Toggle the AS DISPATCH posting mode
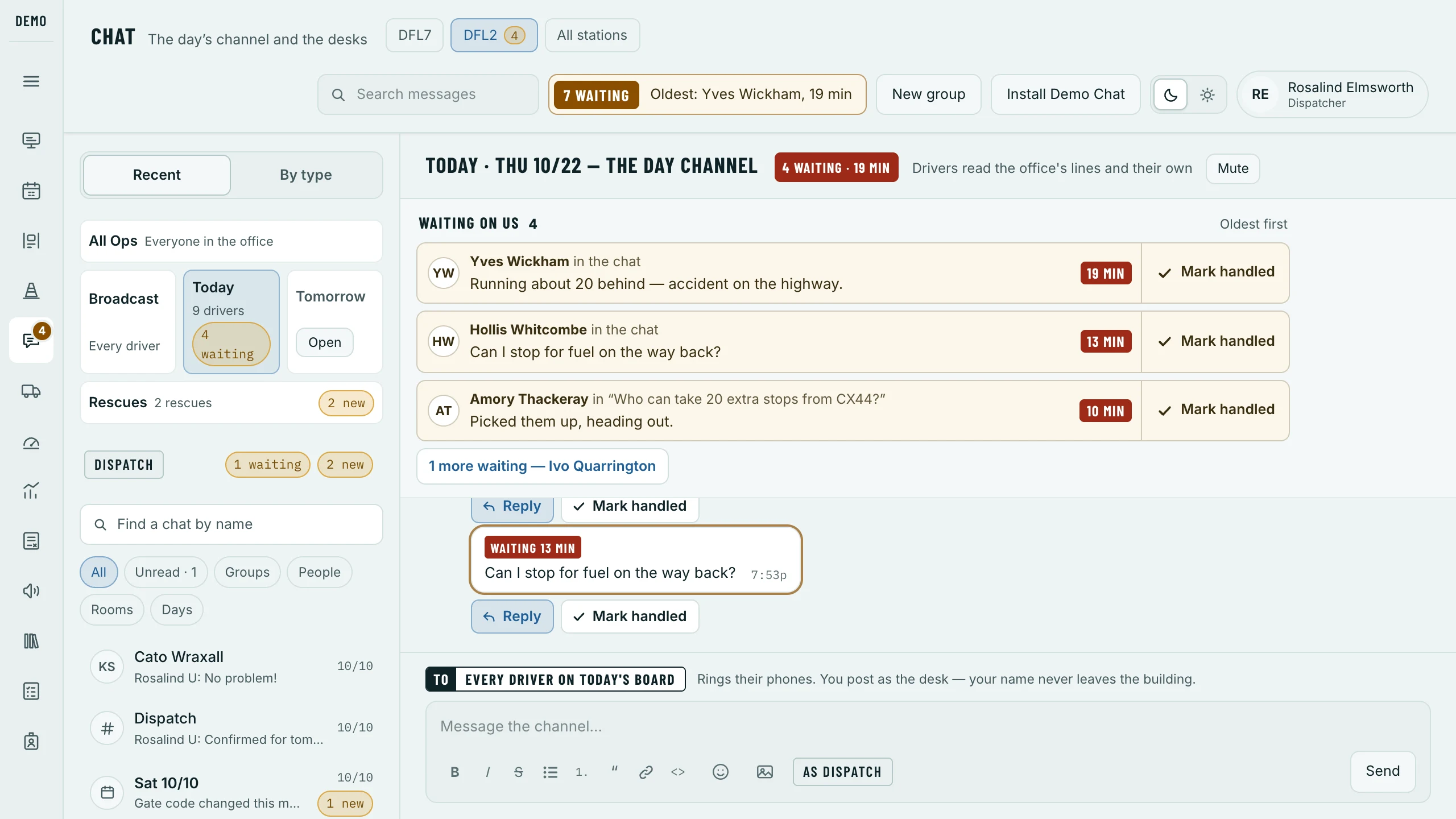Image resolution: width=1456 pixels, height=819 pixels. [x=842, y=772]
